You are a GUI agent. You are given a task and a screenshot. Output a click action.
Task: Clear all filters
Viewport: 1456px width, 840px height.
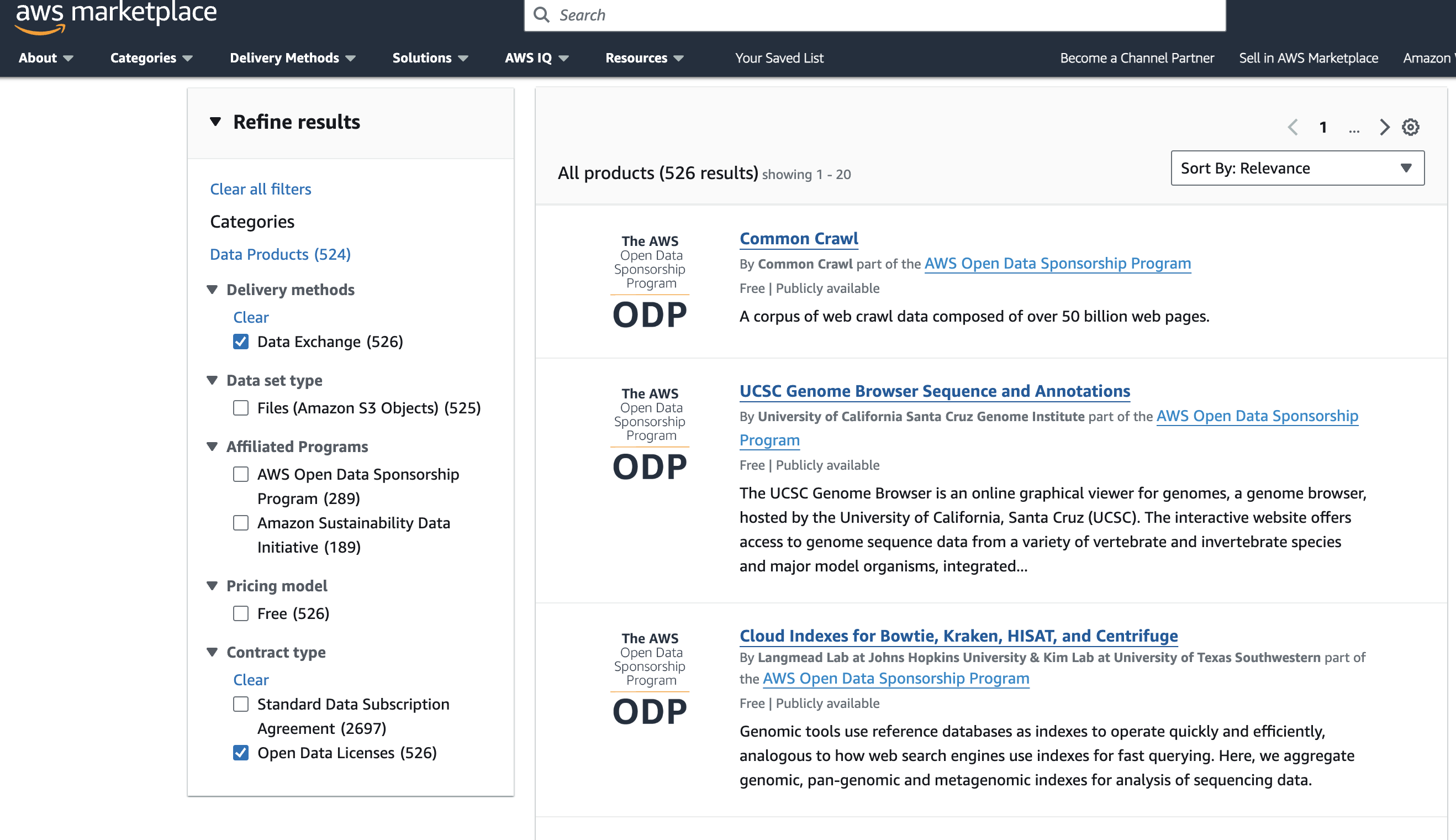[260, 188]
